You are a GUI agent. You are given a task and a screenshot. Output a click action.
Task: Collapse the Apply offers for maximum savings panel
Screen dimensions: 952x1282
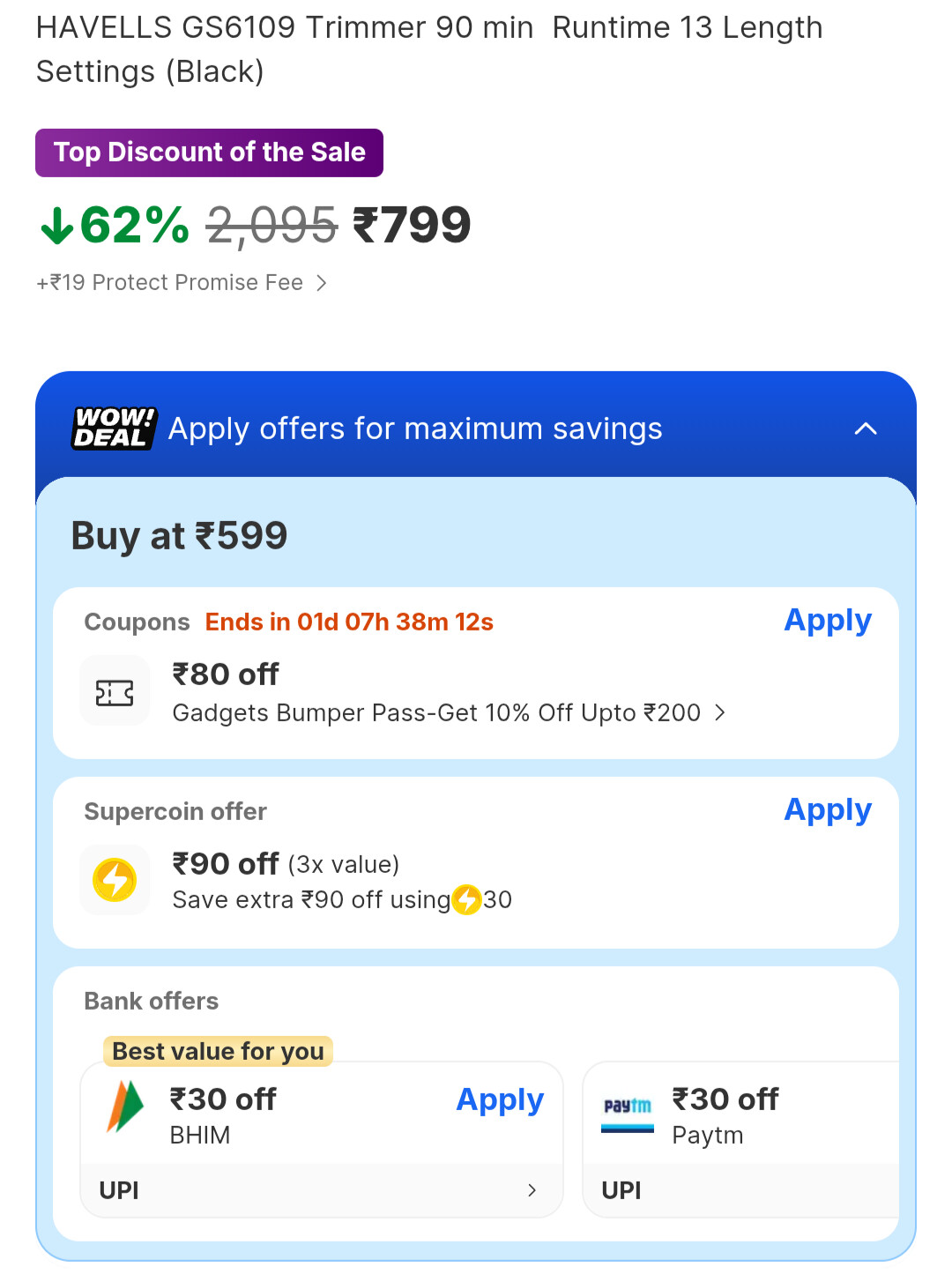pos(866,429)
